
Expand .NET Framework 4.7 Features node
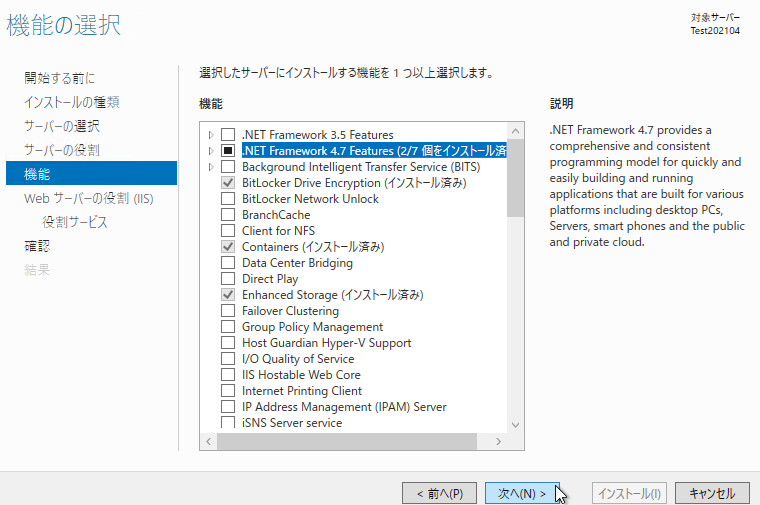pos(211,151)
